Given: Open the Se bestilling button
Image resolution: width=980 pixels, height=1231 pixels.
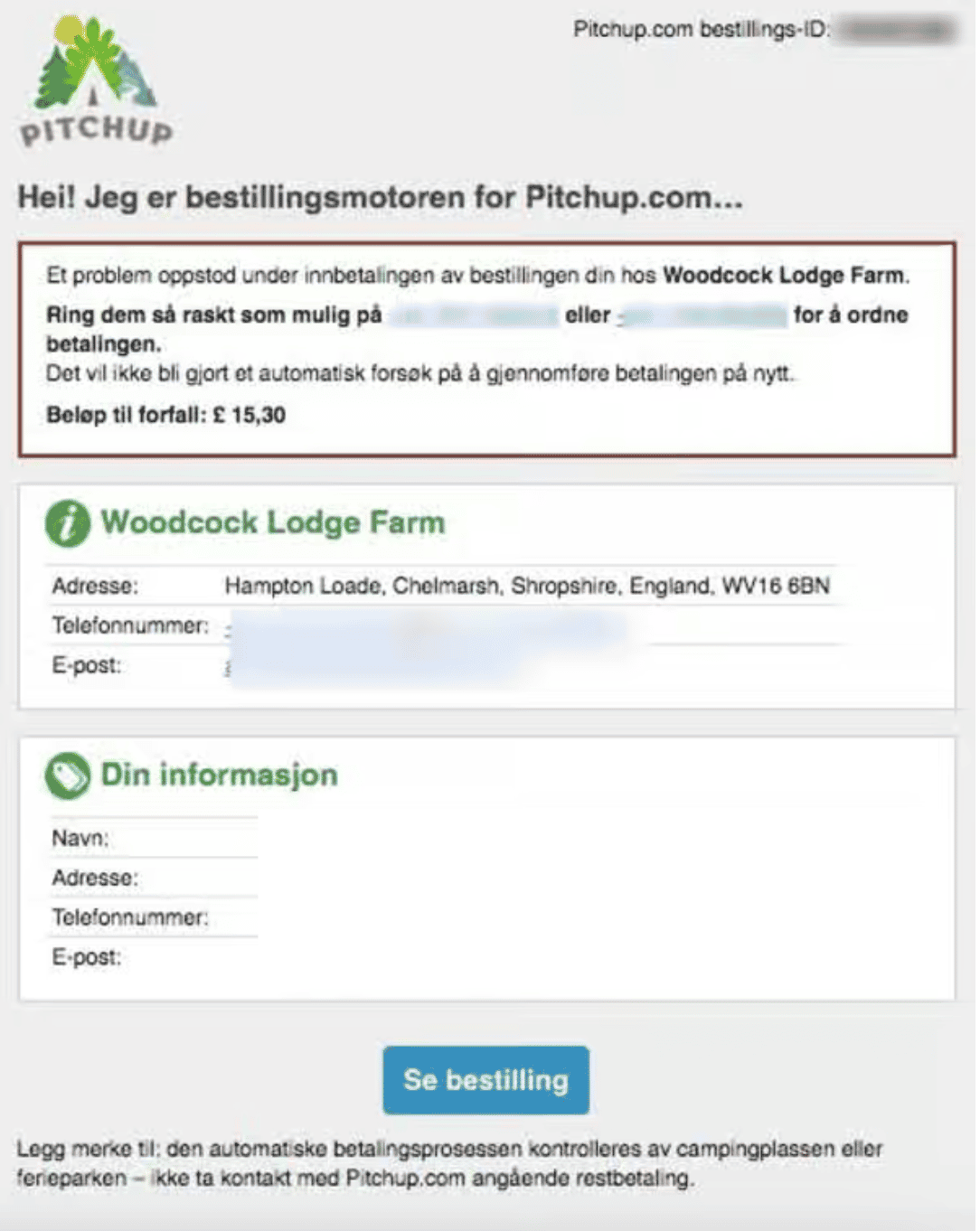Looking at the screenshot, I should click(485, 1080).
